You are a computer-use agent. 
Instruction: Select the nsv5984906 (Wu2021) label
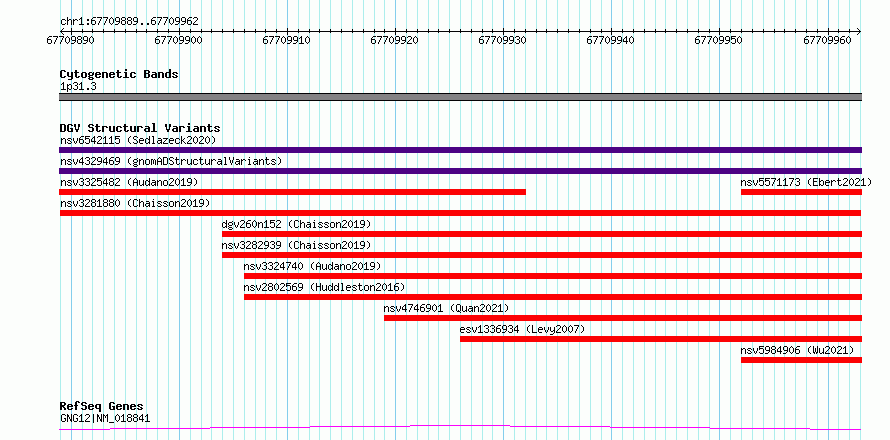pos(797,350)
